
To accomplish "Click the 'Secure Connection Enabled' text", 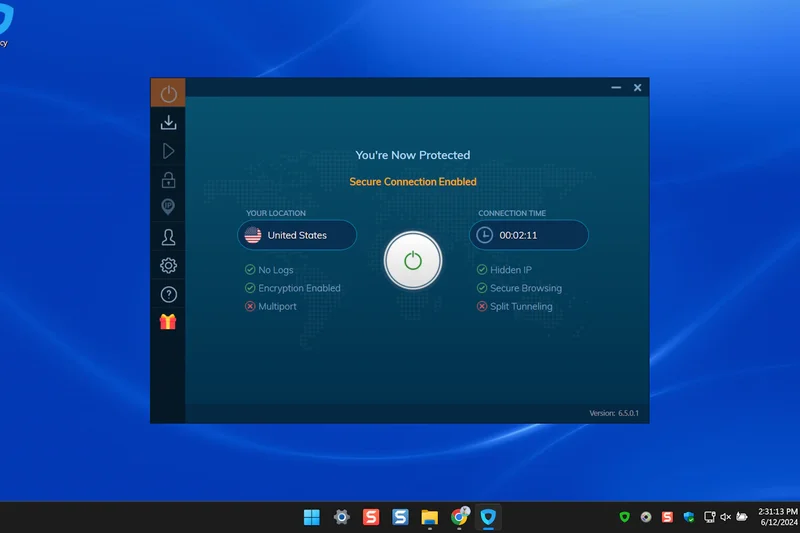I will point(413,182).
